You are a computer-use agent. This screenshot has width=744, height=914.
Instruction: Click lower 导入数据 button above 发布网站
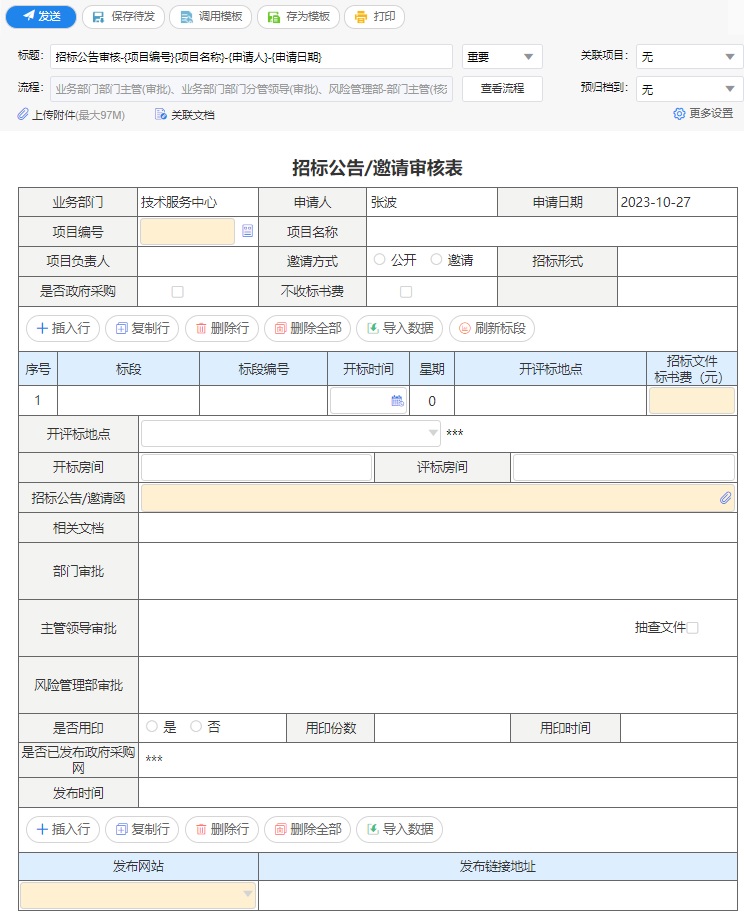coord(399,829)
